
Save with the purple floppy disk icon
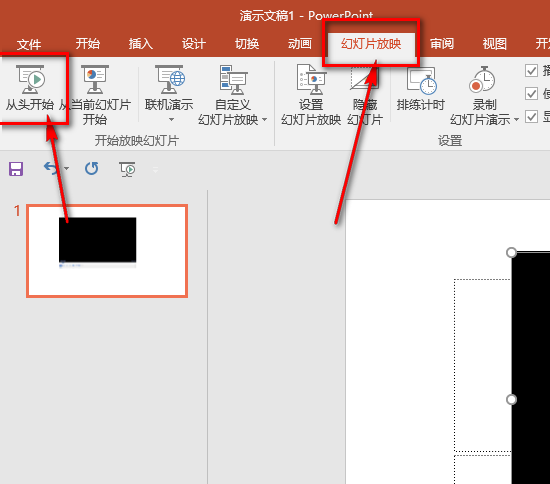(16, 169)
